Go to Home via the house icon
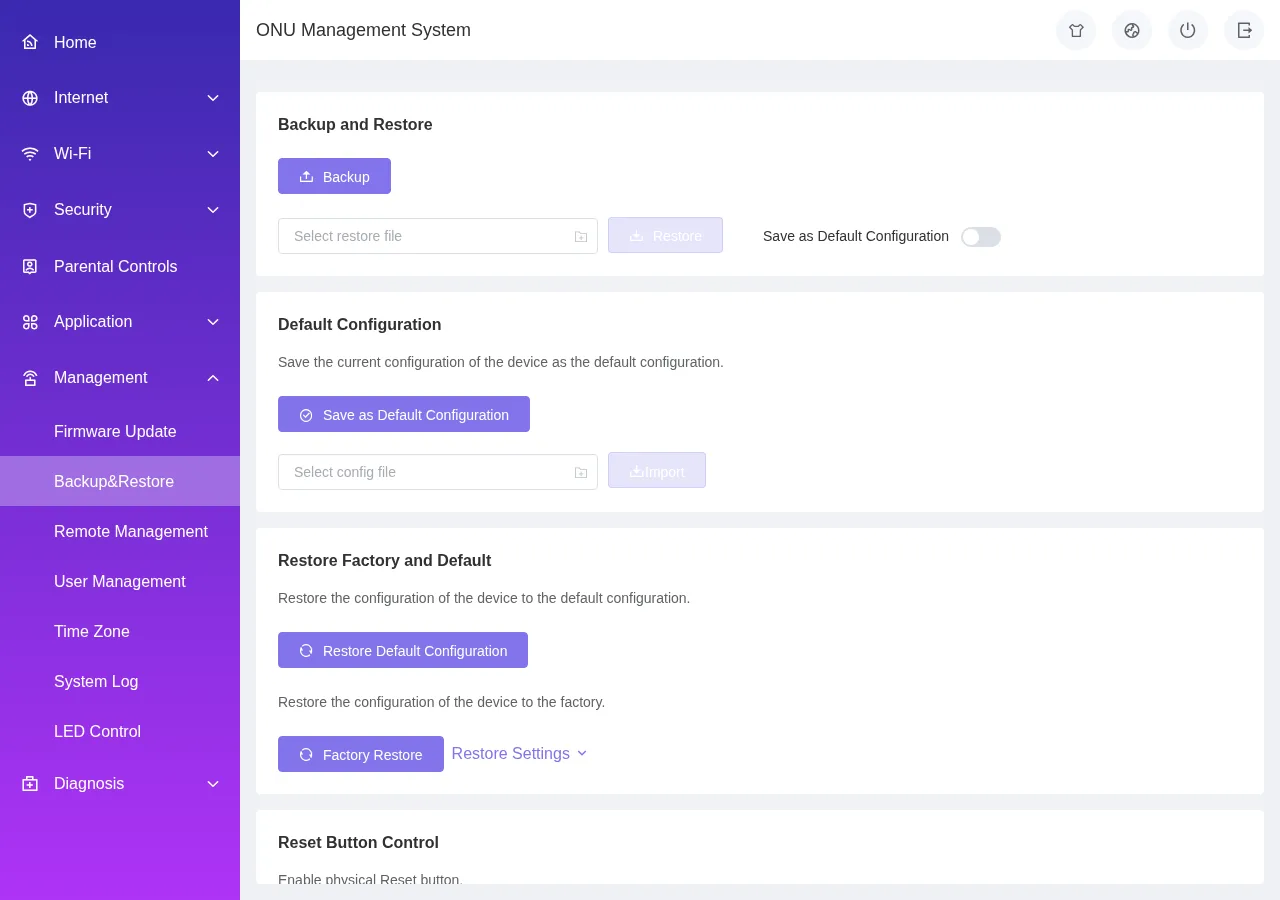 coord(30,42)
